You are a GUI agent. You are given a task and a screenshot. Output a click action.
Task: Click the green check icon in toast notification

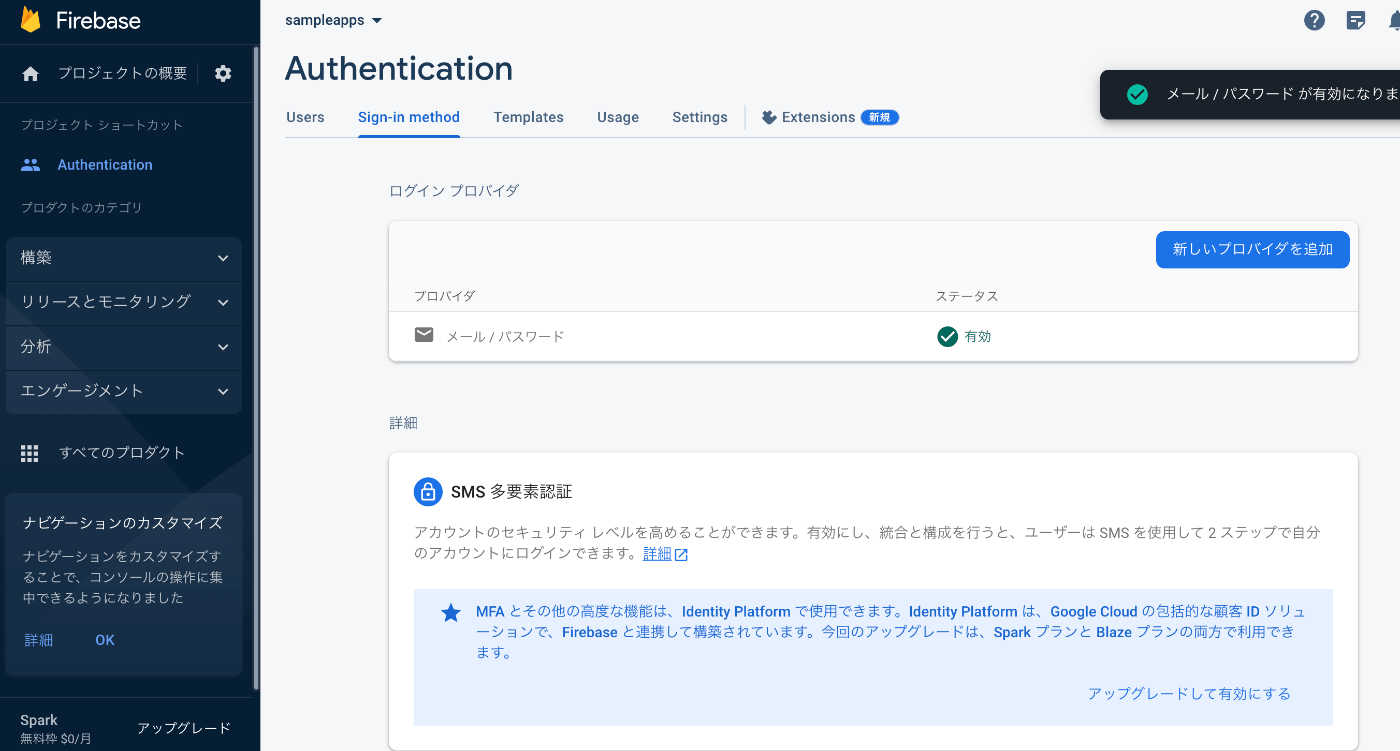(x=1137, y=94)
